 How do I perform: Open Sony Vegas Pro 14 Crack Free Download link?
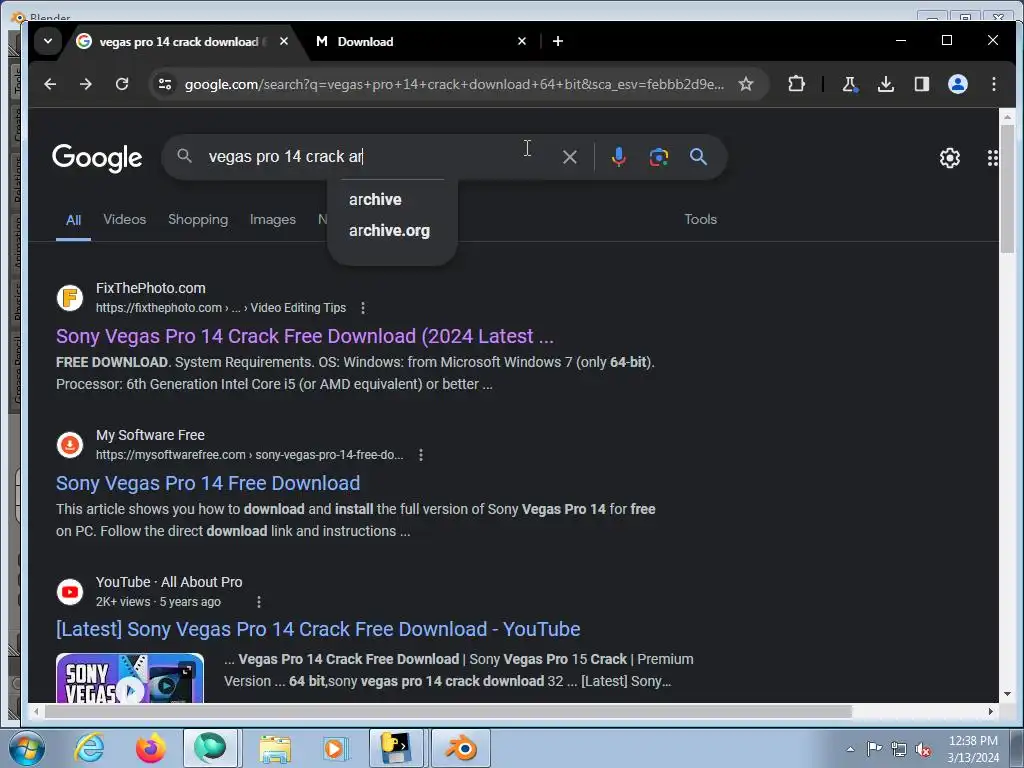(304, 336)
